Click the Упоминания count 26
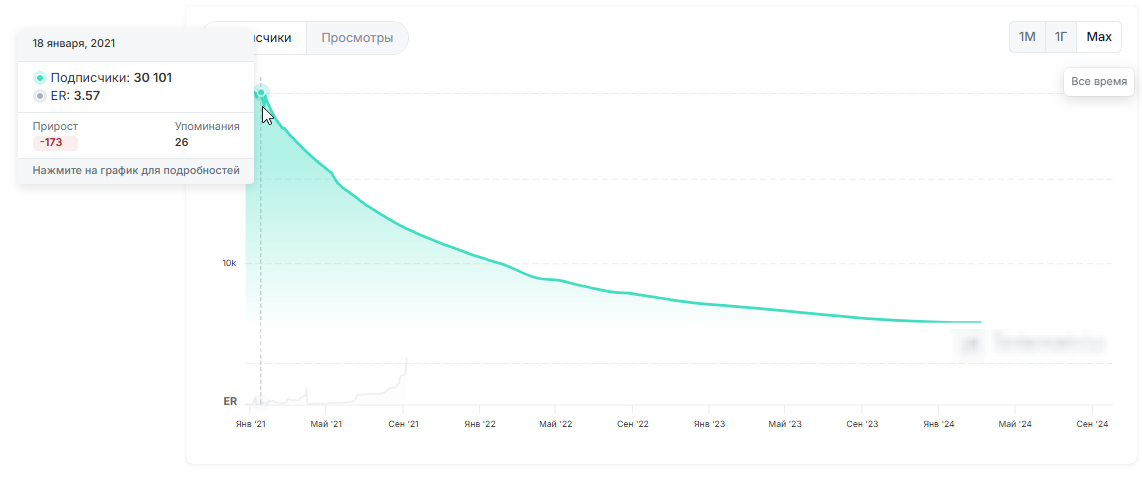The height and width of the screenshot is (481, 1142). pyautogui.click(x=182, y=143)
